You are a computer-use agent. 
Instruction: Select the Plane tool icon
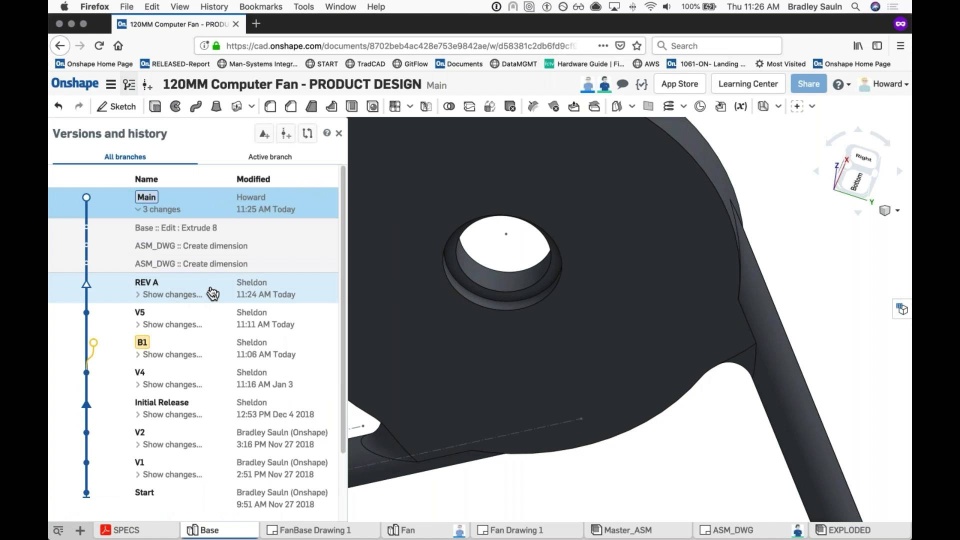coord(648,107)
